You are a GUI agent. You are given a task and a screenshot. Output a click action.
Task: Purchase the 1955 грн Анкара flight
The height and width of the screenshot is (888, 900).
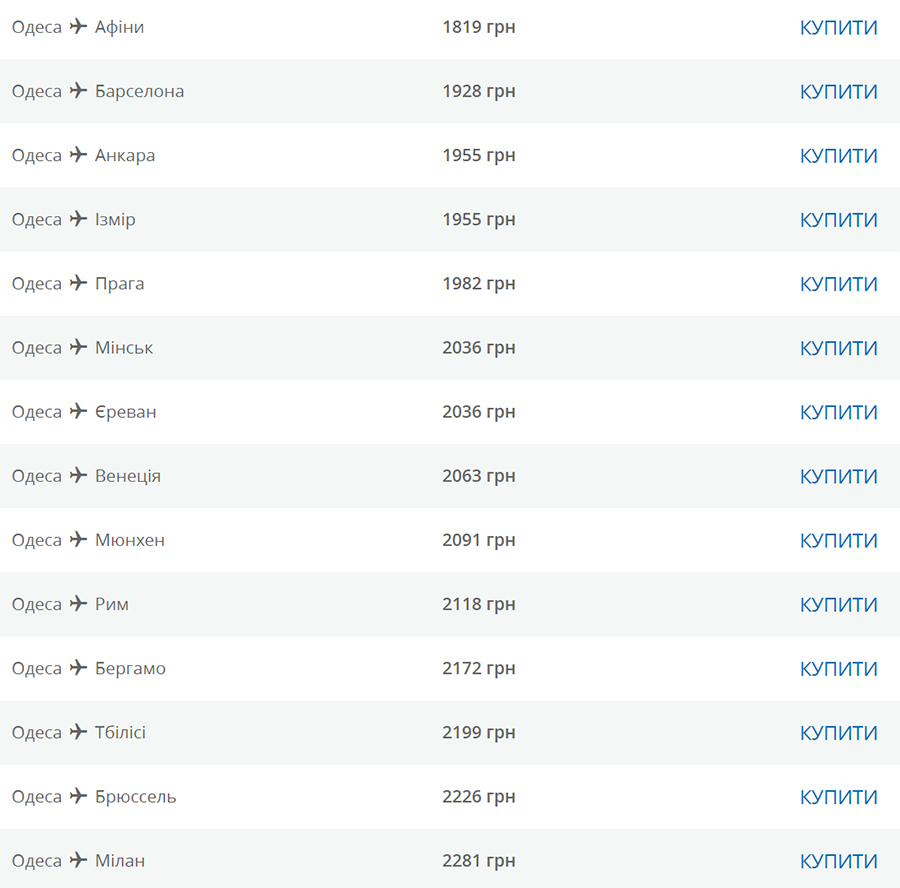[x=839, y=156]
